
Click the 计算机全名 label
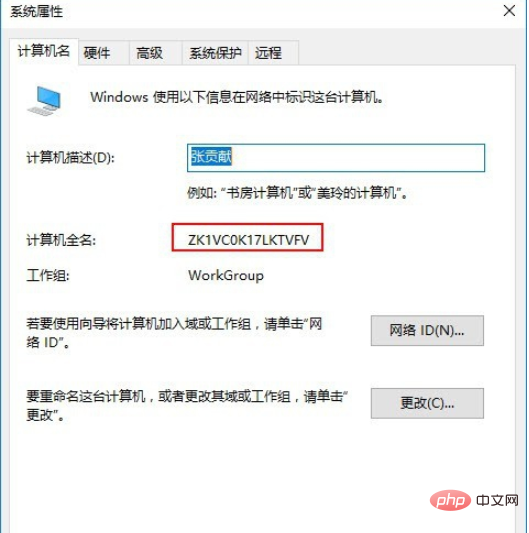[61, 240]
